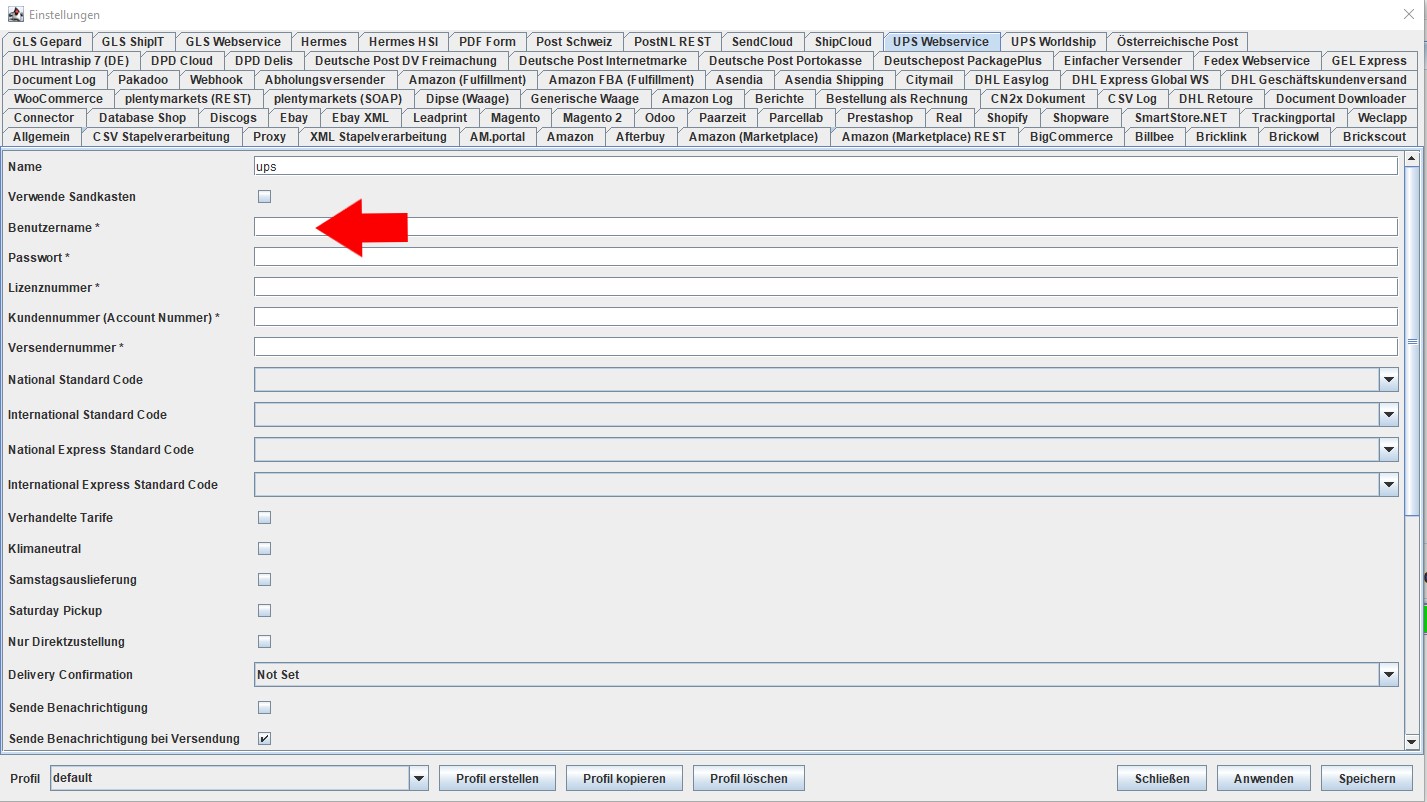Focus the Versendernummer input field
Viewport: 1427px width, 802px height.
point(826,347)
